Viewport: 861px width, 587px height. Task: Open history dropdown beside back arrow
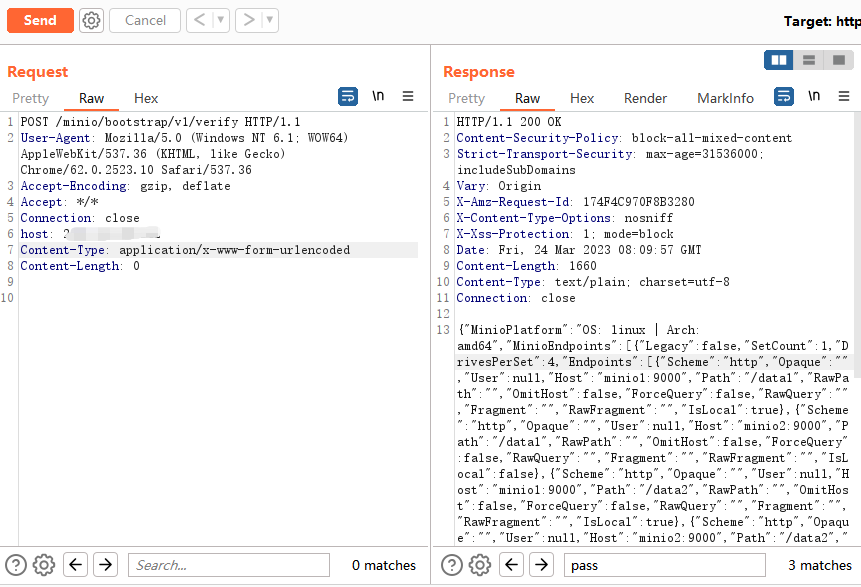221,20
